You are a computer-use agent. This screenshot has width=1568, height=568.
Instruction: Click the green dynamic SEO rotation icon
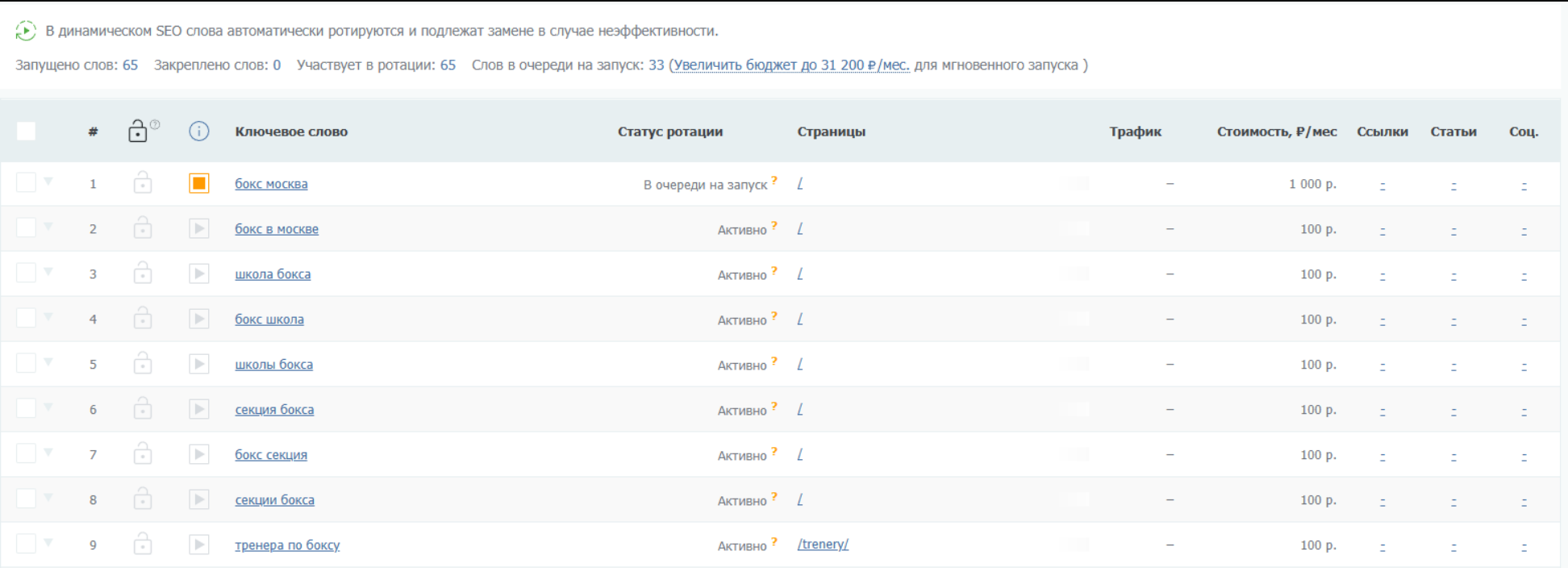[26, 31]
